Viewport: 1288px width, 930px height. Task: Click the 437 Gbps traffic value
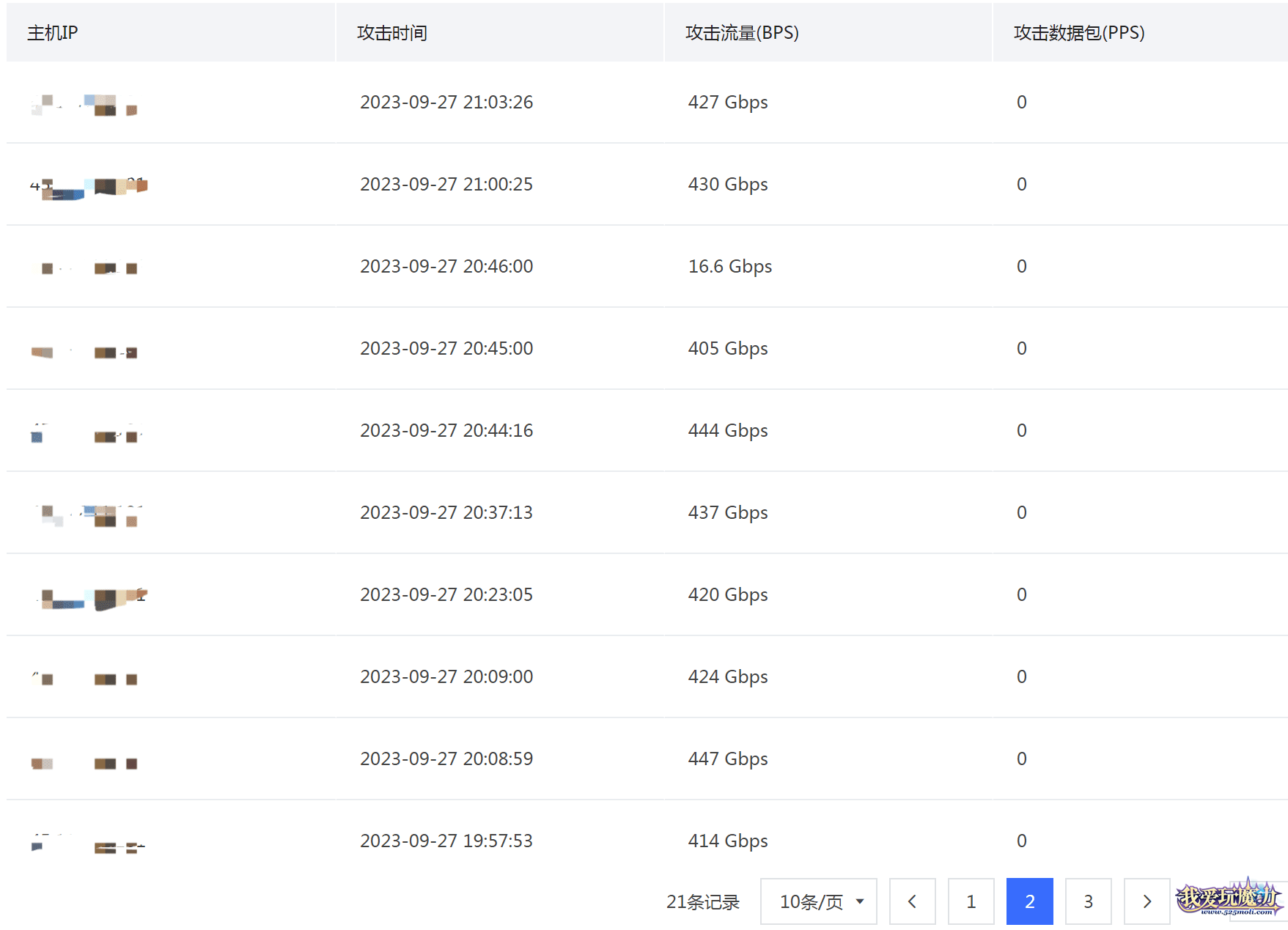[728, 513]
